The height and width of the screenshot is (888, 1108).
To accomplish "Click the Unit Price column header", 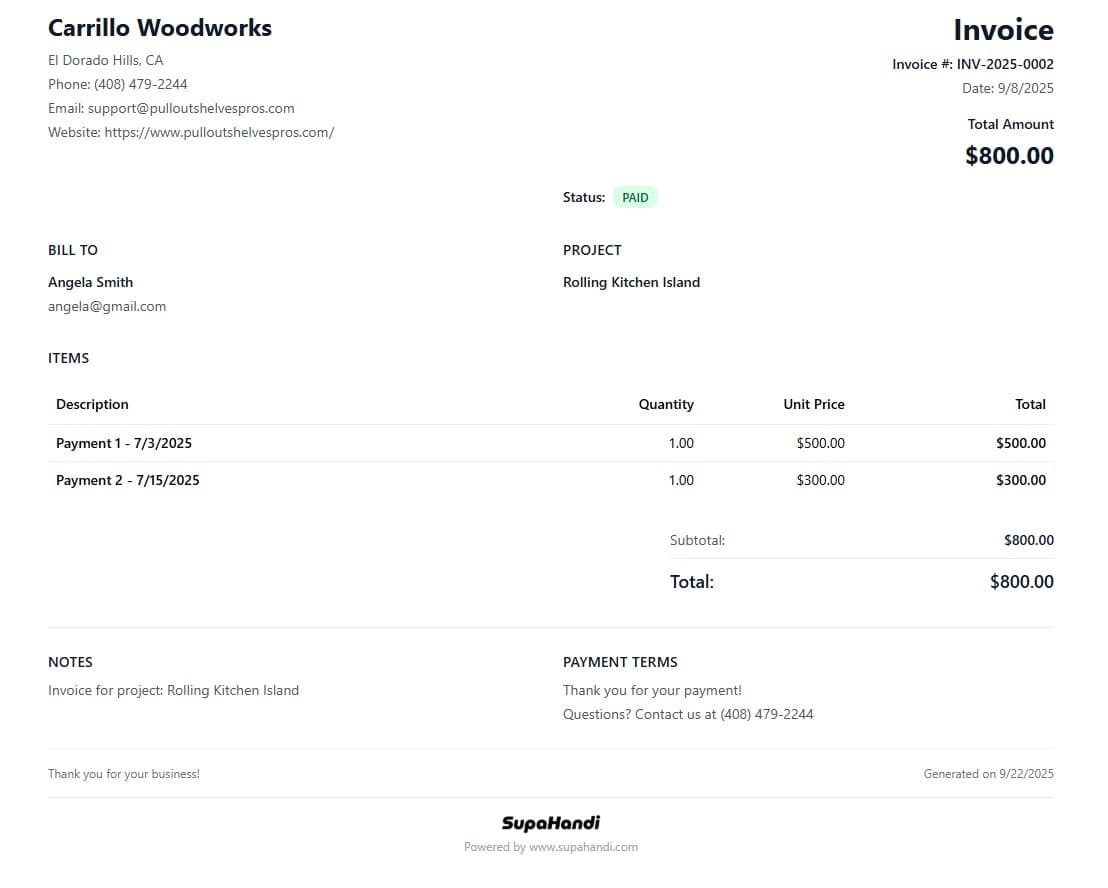I will (813, 404).
